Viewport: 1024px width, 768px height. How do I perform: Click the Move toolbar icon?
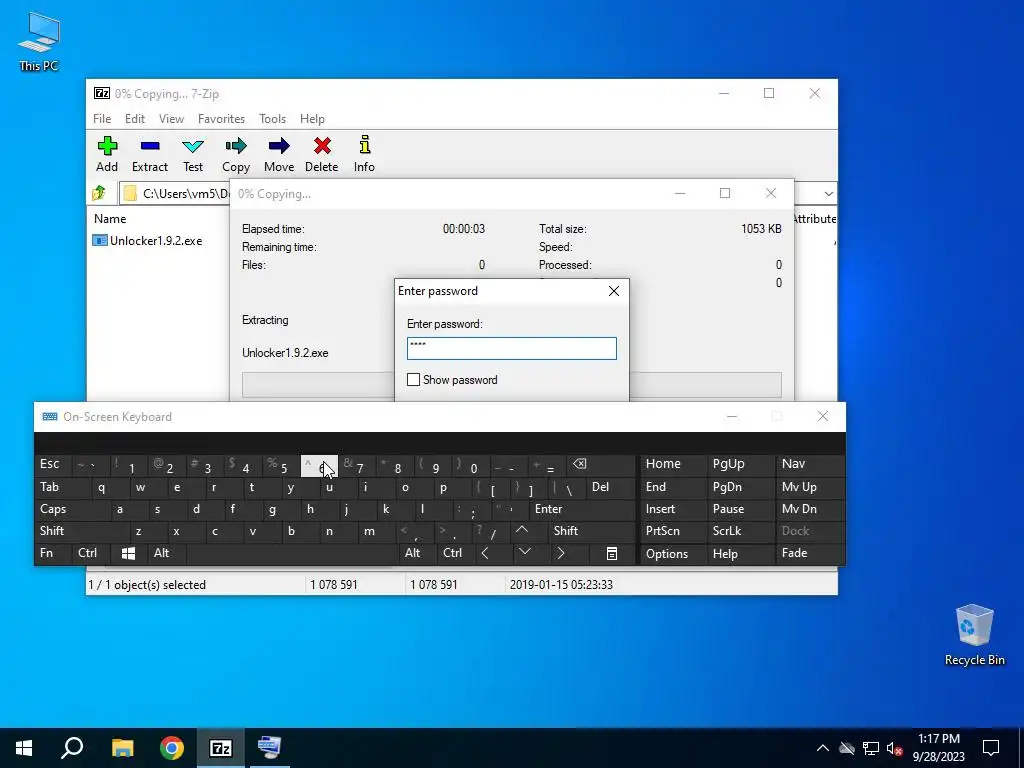coord(279,154)
